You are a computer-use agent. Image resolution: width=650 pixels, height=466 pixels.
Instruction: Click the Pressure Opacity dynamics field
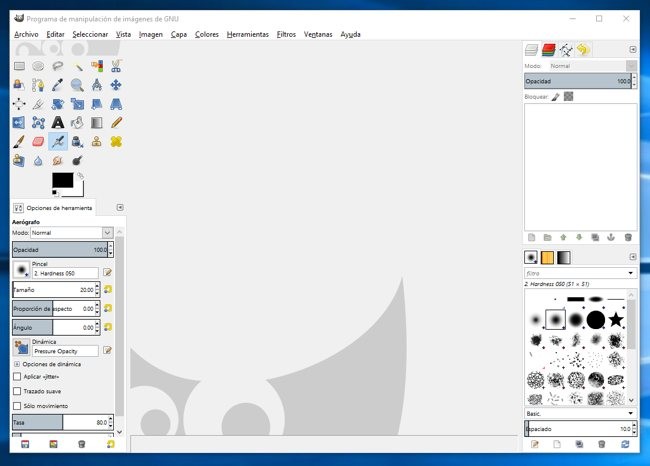point(65,352)
